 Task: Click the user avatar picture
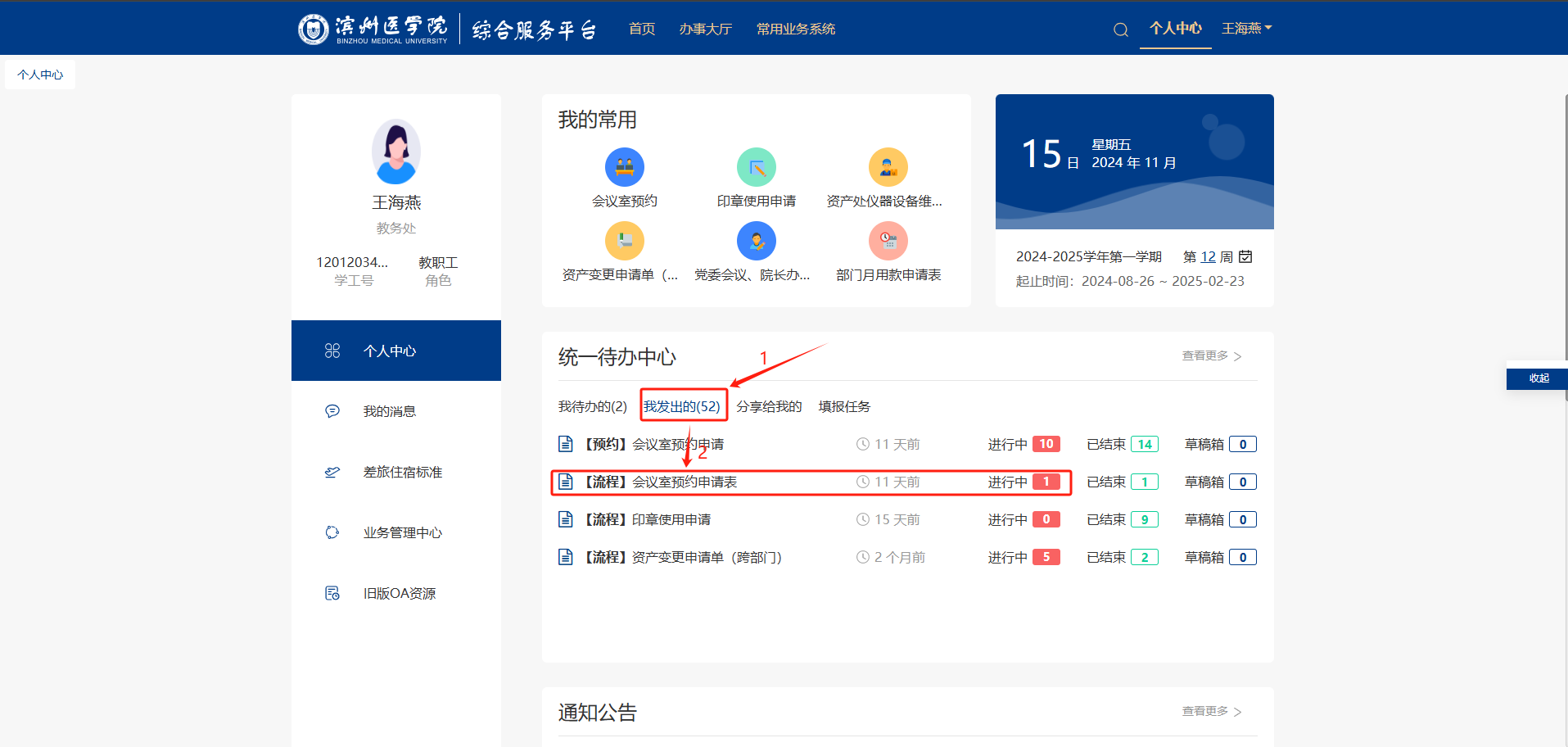396,152
